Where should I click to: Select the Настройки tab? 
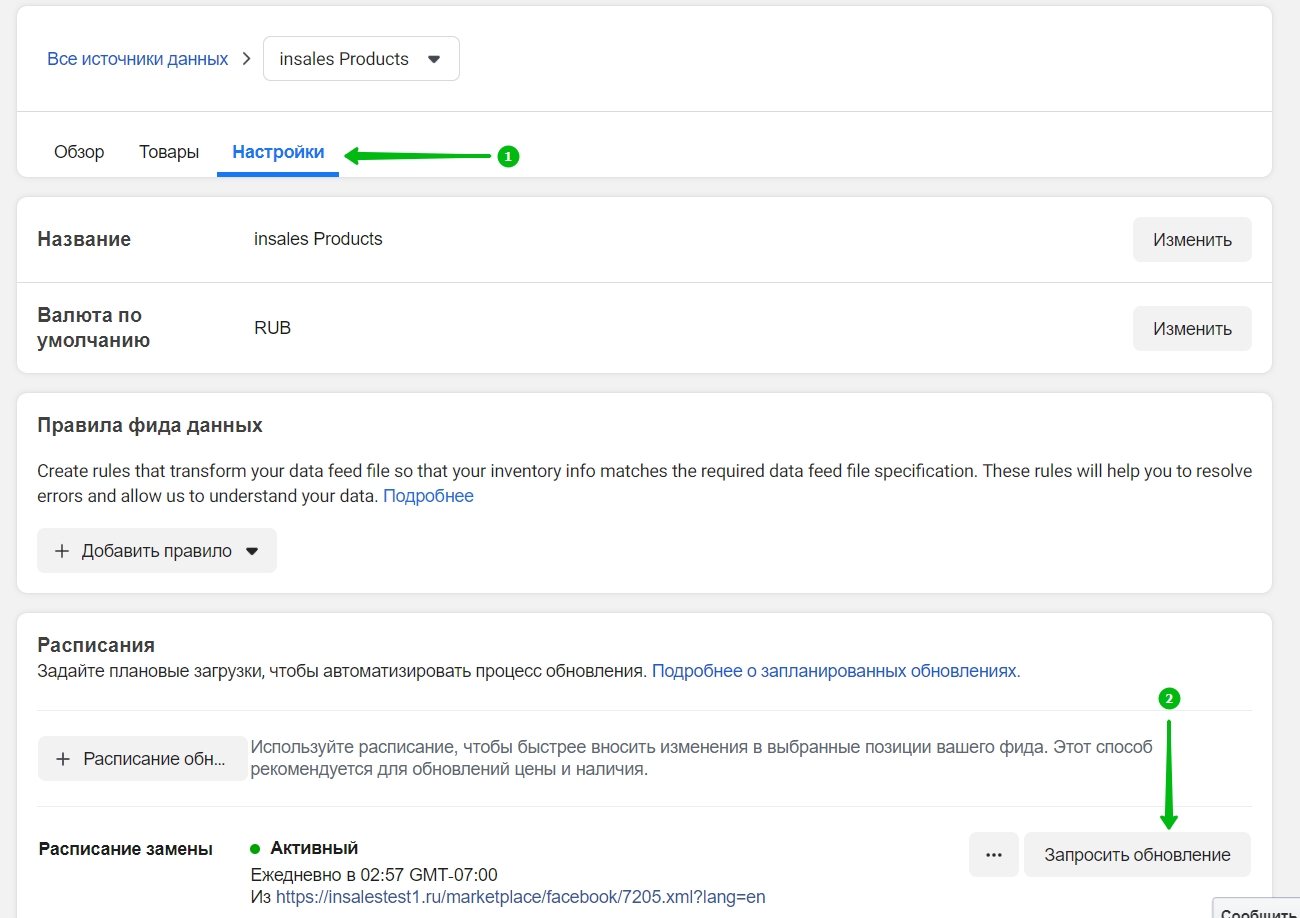click(278, 152)
